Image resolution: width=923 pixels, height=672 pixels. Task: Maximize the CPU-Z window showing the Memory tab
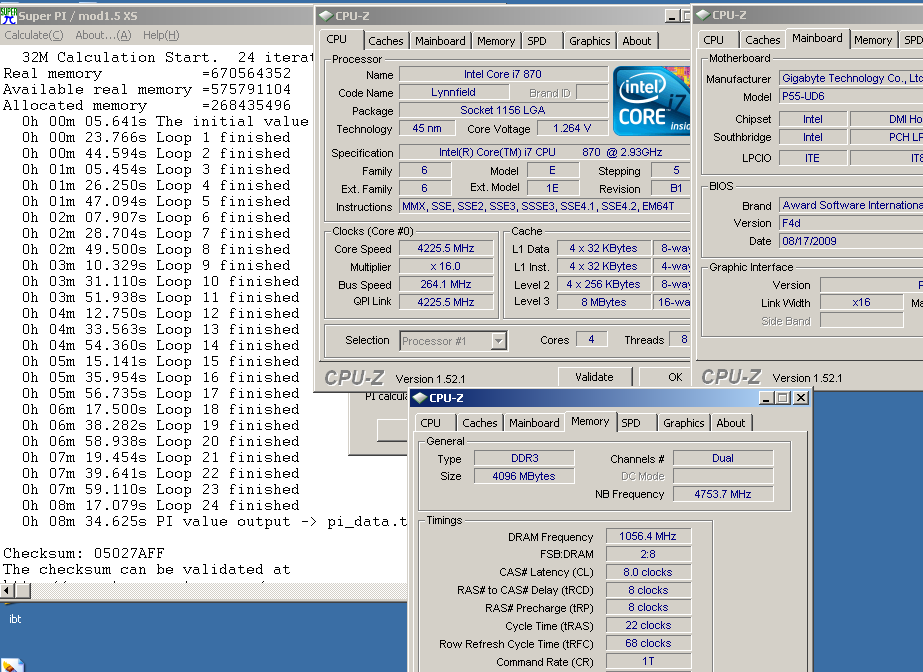pos(782,398)
